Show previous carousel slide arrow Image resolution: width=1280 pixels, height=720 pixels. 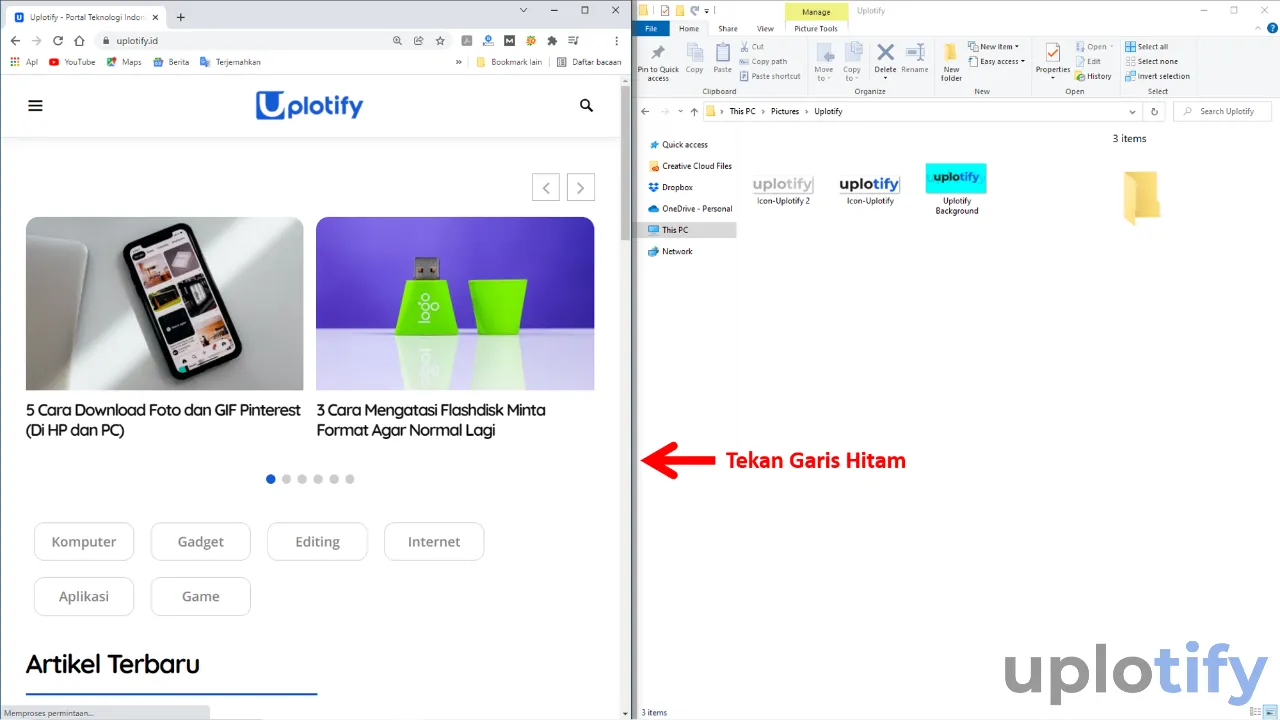pos(546,187)
